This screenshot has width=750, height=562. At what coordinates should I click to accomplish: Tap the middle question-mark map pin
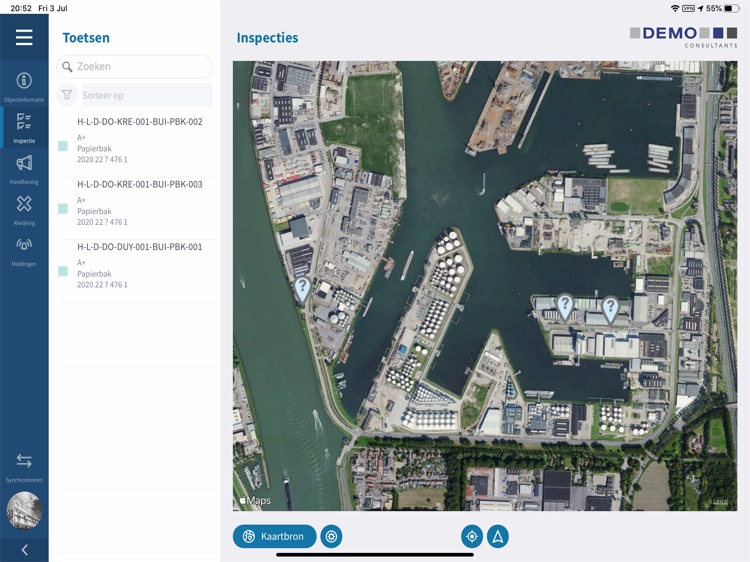[565, 306]
